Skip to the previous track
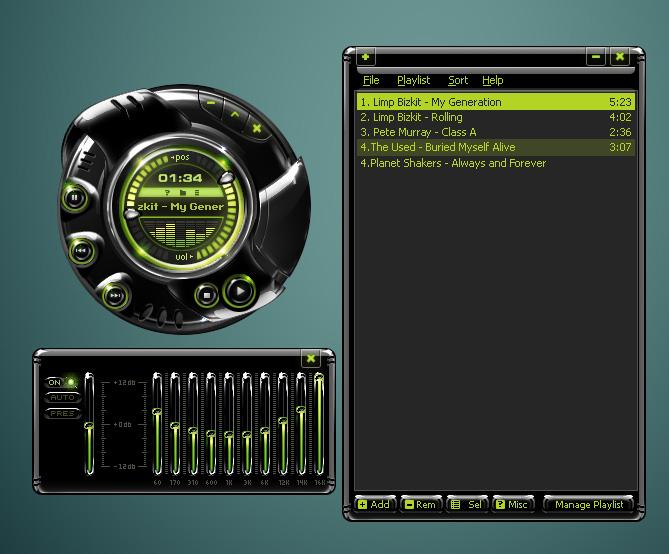The image size is (669, 554). pos(83,250)
